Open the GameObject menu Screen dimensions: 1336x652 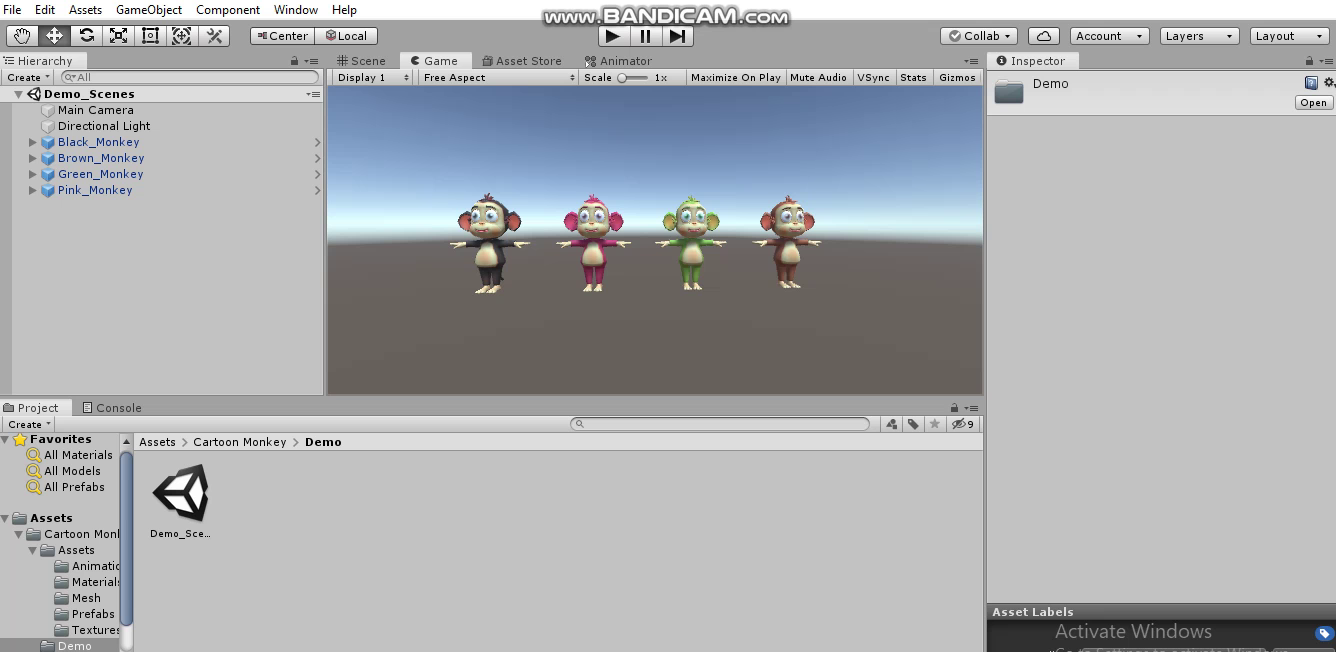tap(149, 10)
